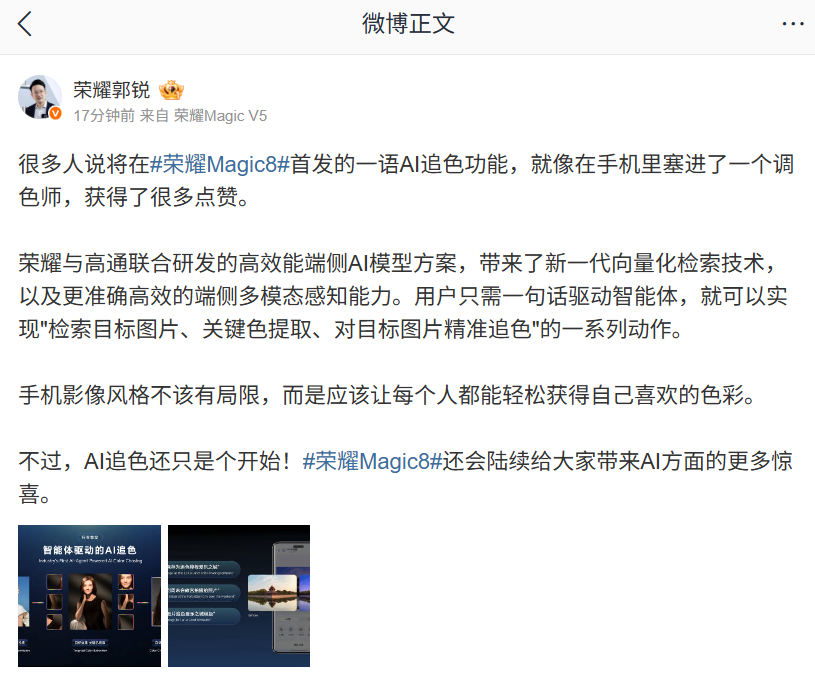The width and height of the screenshot is (815, 674).
Task: Click the 微博正文 page title
Action: point(408,24)
